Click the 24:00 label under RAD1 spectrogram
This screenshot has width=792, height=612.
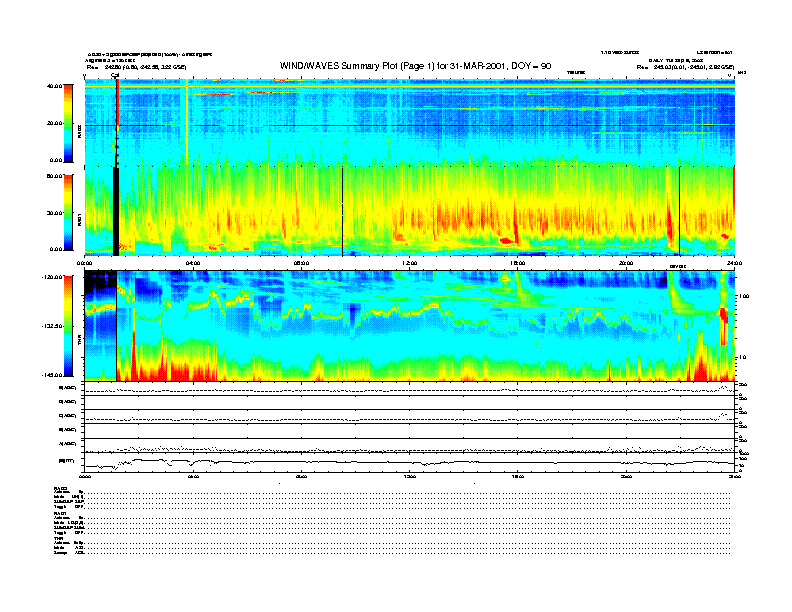click(x=734, y=263)
